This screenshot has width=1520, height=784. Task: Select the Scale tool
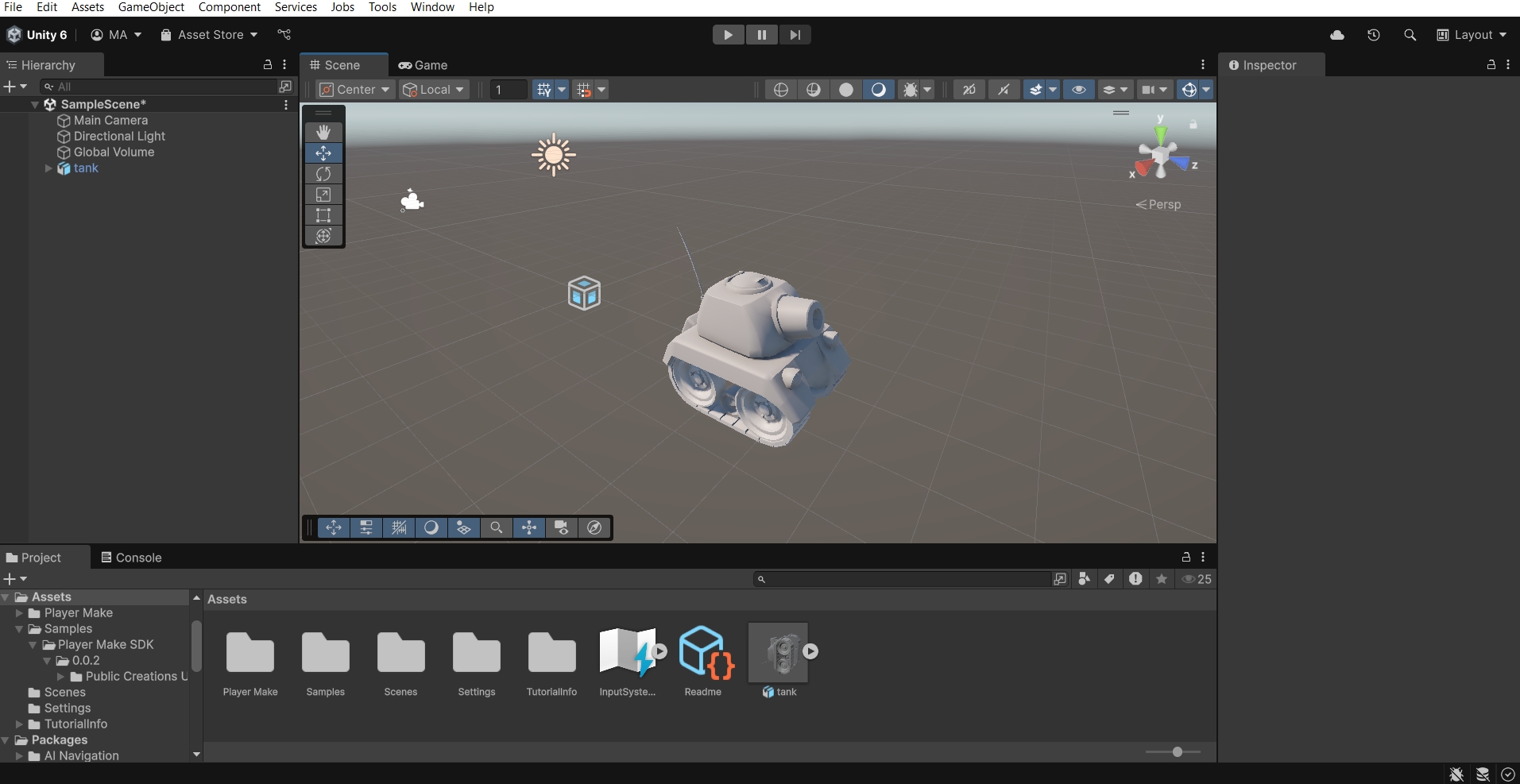(x=323, y=195)
